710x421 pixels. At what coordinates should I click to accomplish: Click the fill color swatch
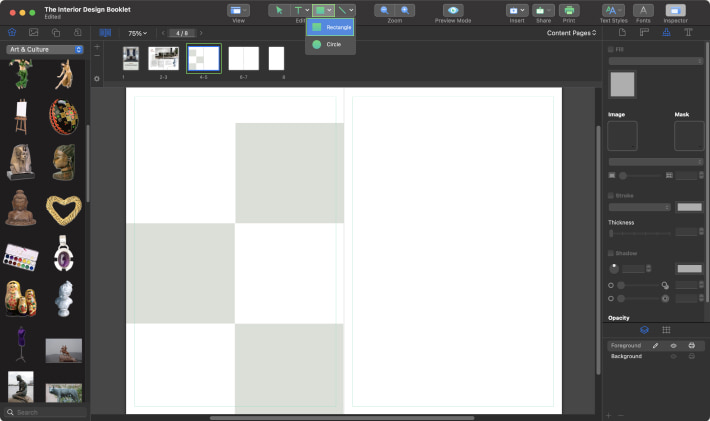(x=622, y=84)
